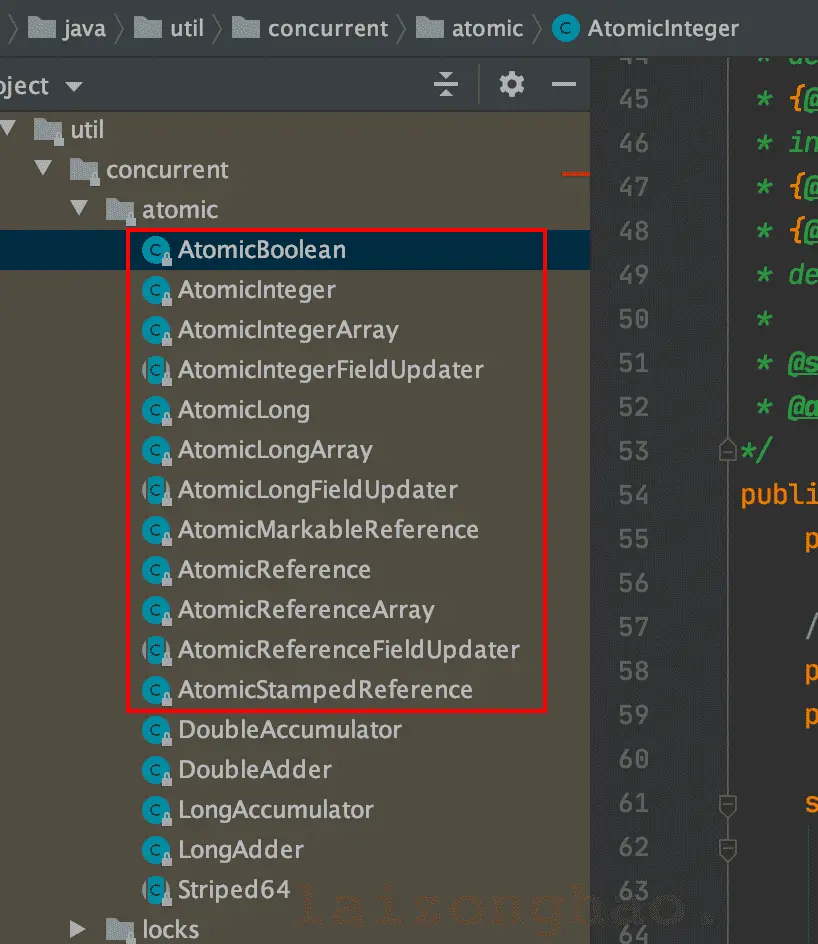
Task: Click the AtomicInteger breadcrumb class icon
Action: pos(565,28)
